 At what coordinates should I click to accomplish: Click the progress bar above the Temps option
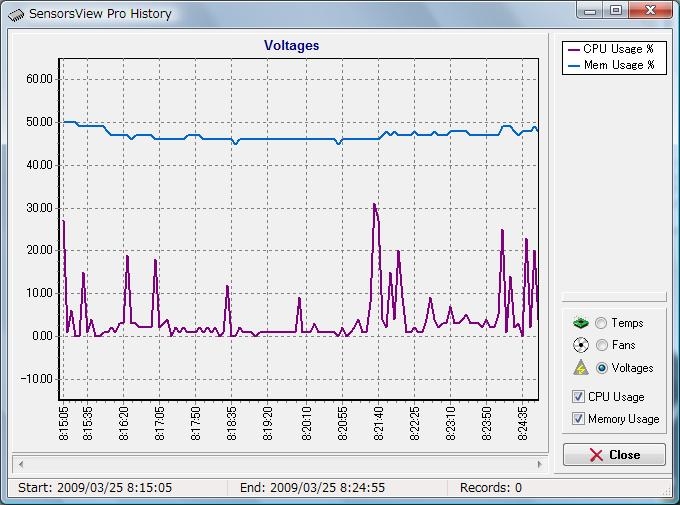613,297
